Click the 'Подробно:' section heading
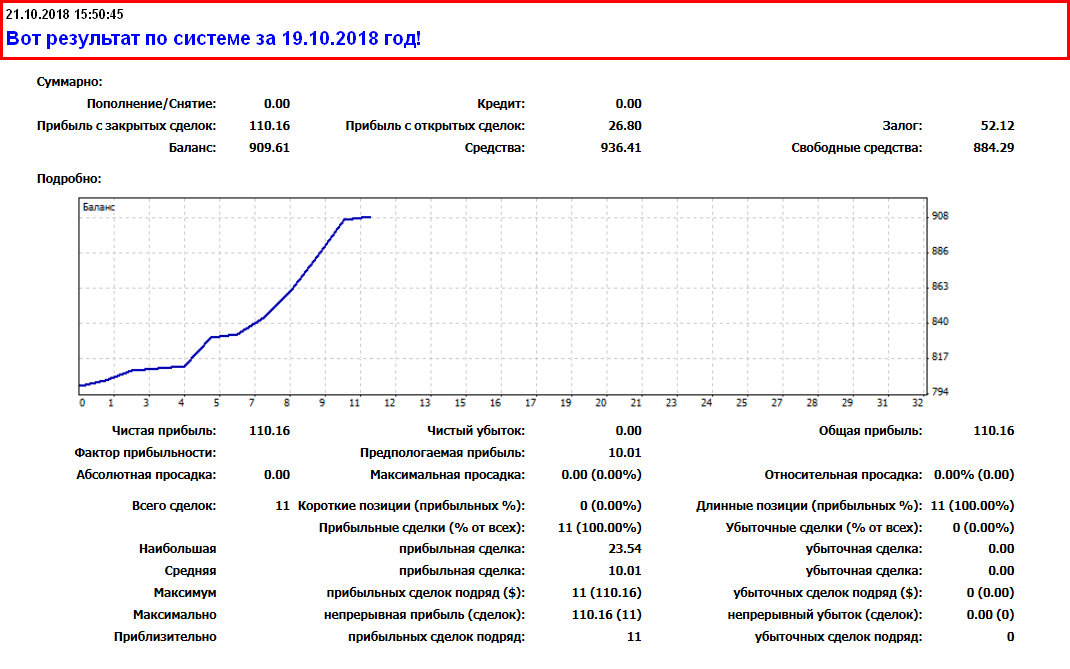This screenshot has width=1070, height=669. pyautogui.click(x=69, y=179)
